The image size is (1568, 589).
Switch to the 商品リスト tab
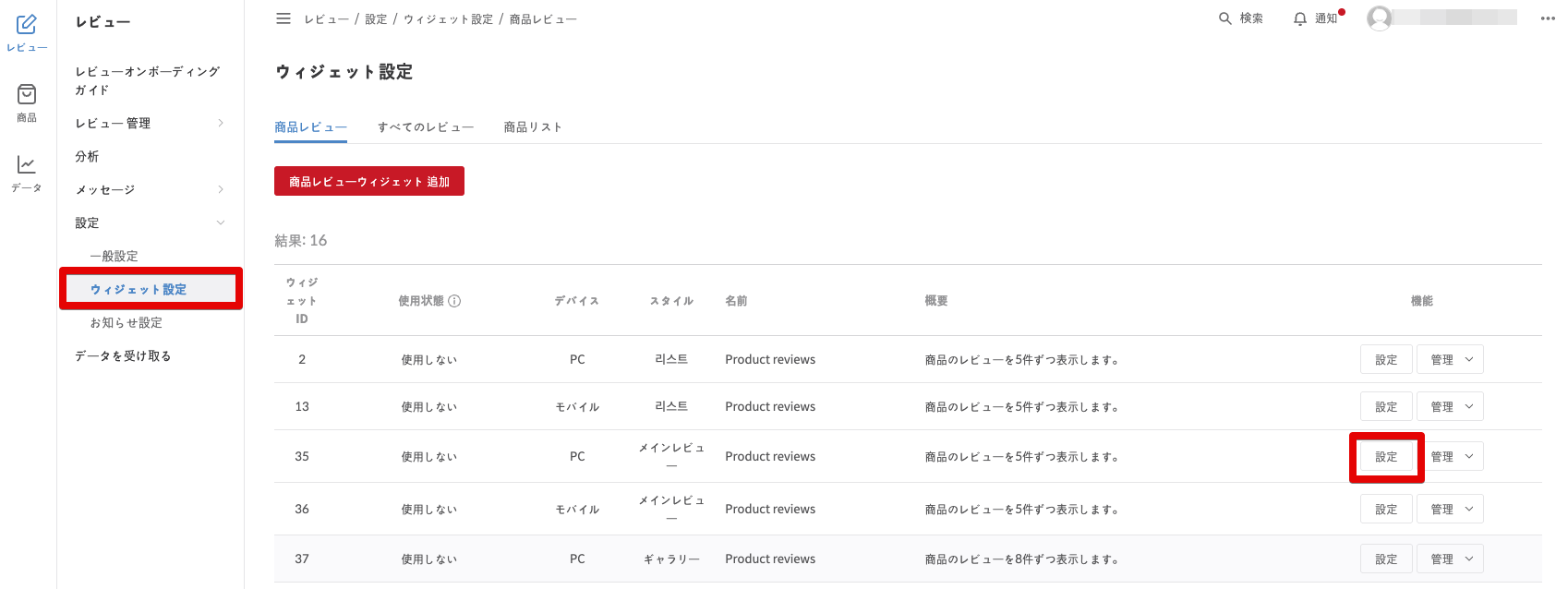(533, 127)
